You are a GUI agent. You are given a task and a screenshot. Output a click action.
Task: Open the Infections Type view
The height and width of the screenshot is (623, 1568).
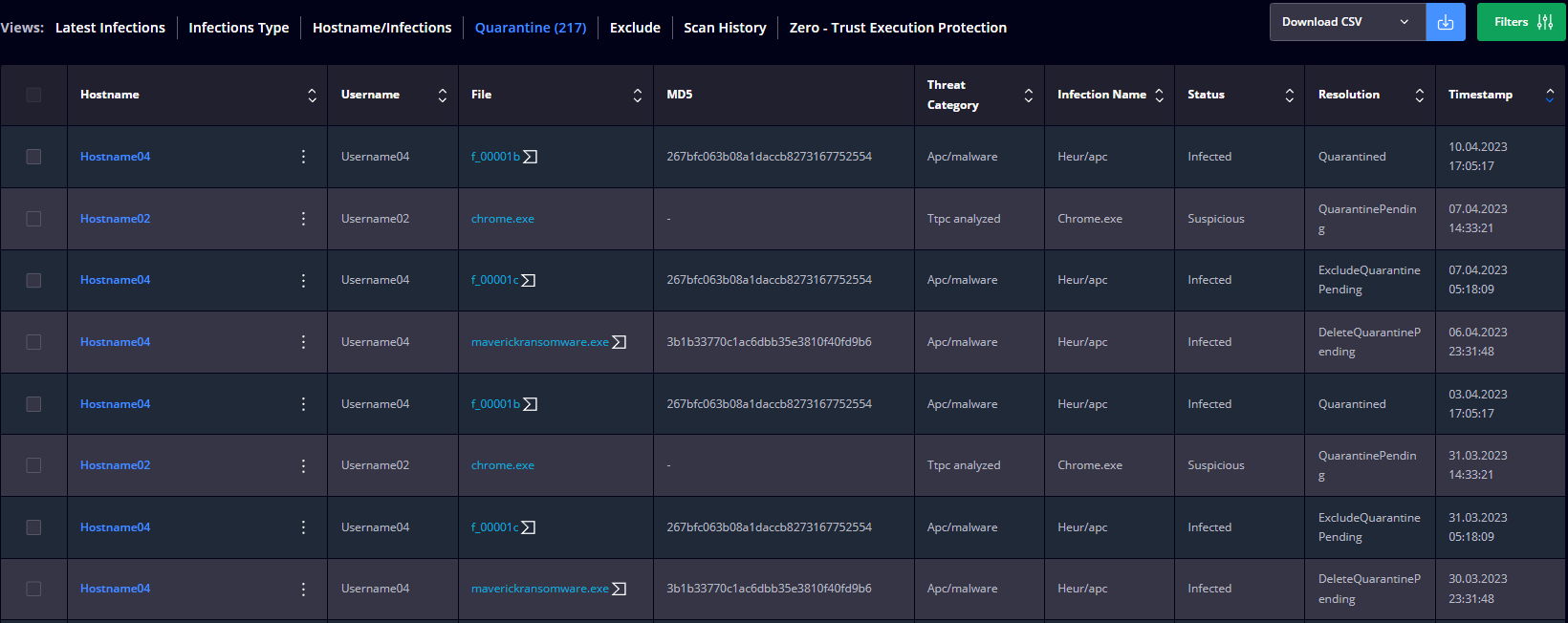coord(238,28)
